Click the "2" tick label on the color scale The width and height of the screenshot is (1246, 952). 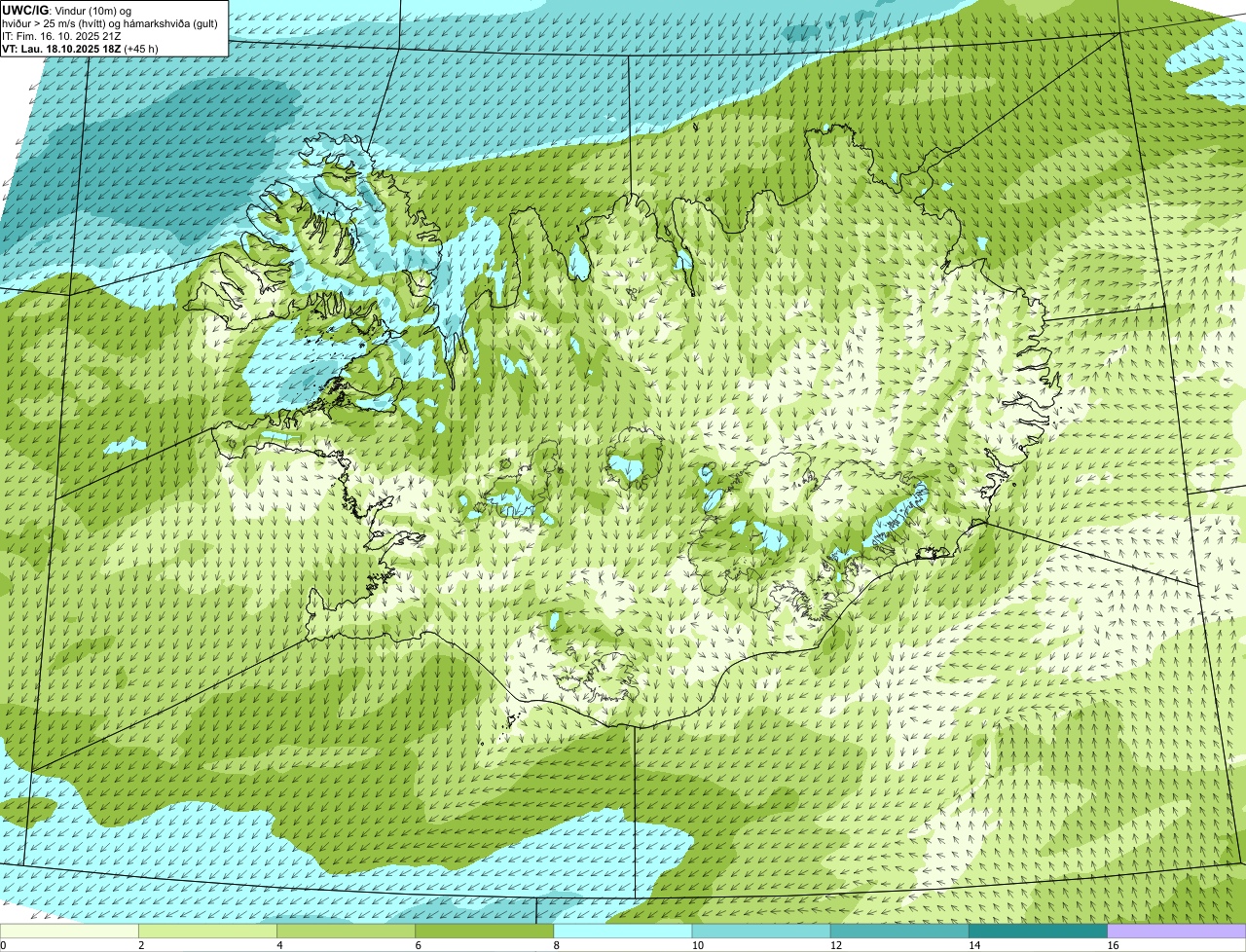[141, 945]
